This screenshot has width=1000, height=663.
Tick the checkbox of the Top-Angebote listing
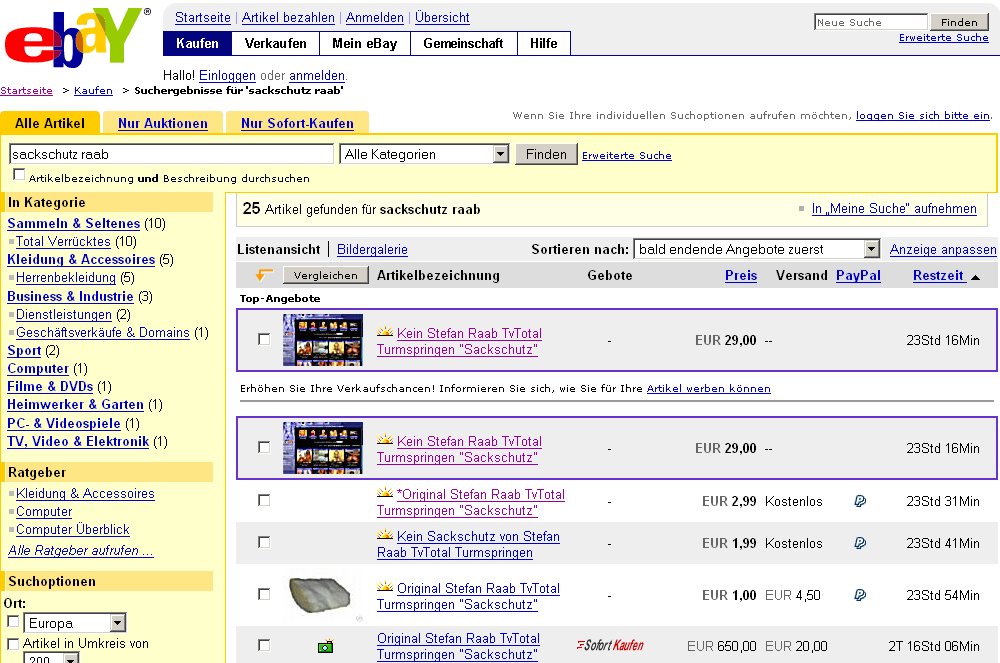pos(264,339)
